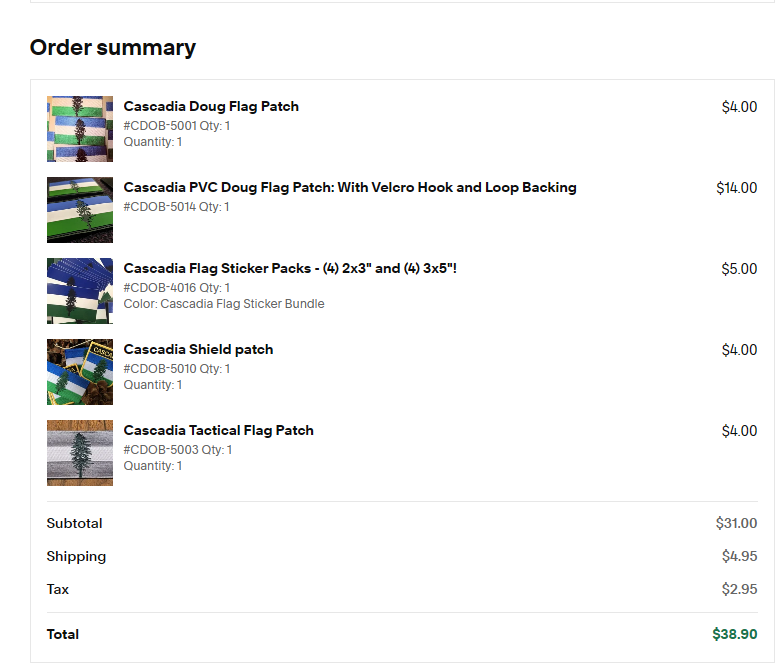Select the $5.00 sticker pack price

coord(739,269)
